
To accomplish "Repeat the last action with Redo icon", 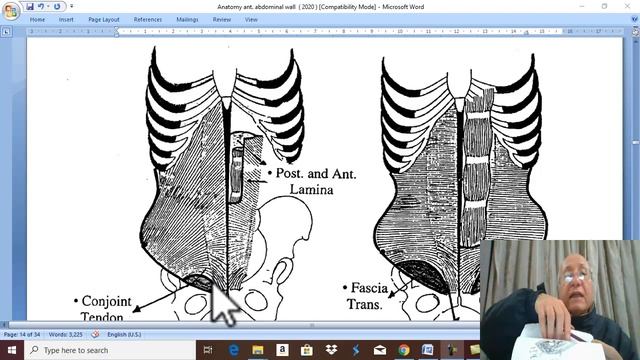I will (57, 7).
